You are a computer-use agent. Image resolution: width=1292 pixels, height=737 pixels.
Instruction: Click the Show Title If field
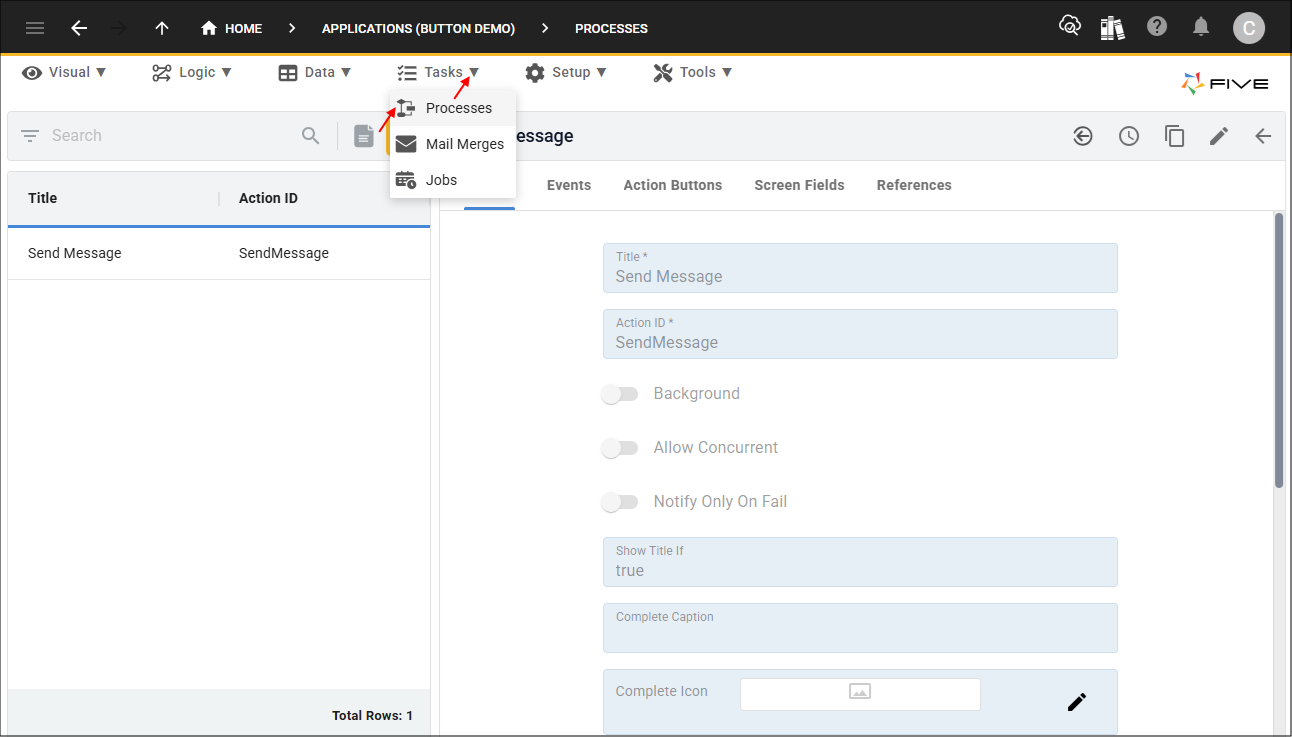click(860, 562)
